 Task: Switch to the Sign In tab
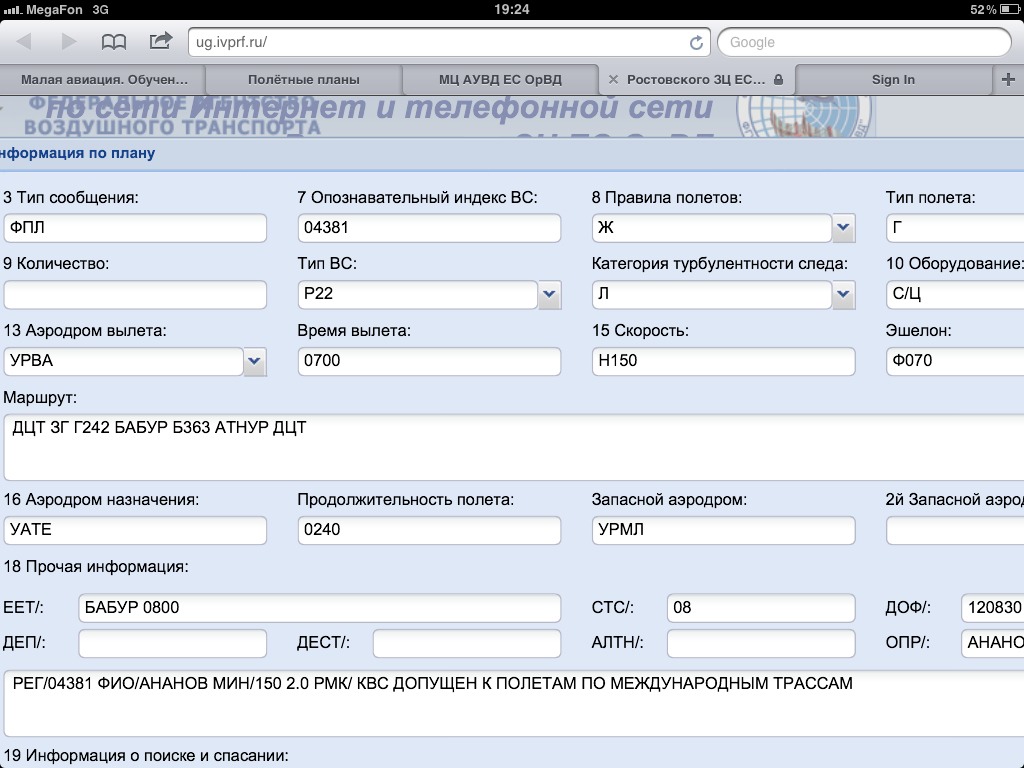tap(892, 80)
